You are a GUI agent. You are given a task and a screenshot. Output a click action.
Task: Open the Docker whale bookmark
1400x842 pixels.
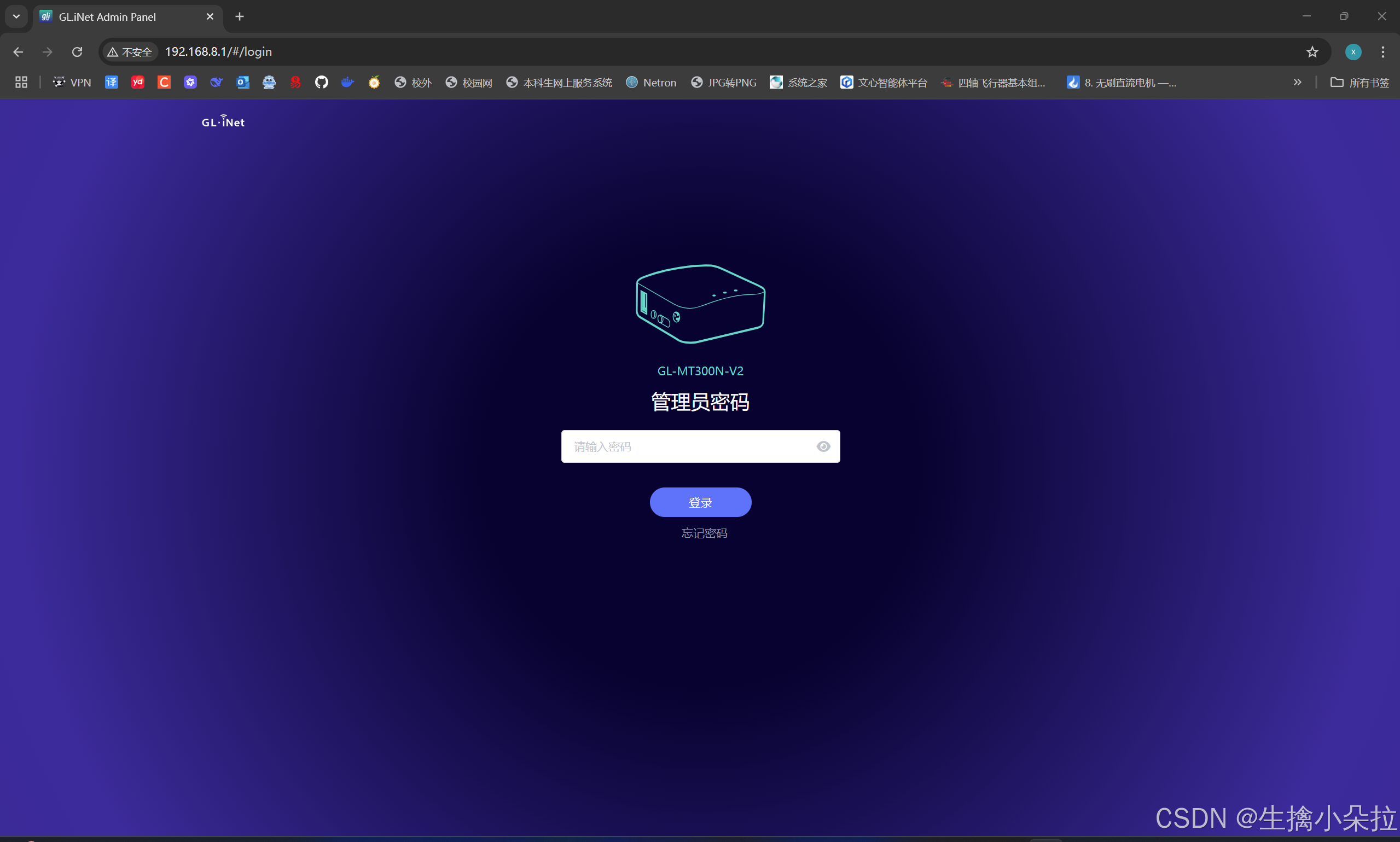pos(347,82)
